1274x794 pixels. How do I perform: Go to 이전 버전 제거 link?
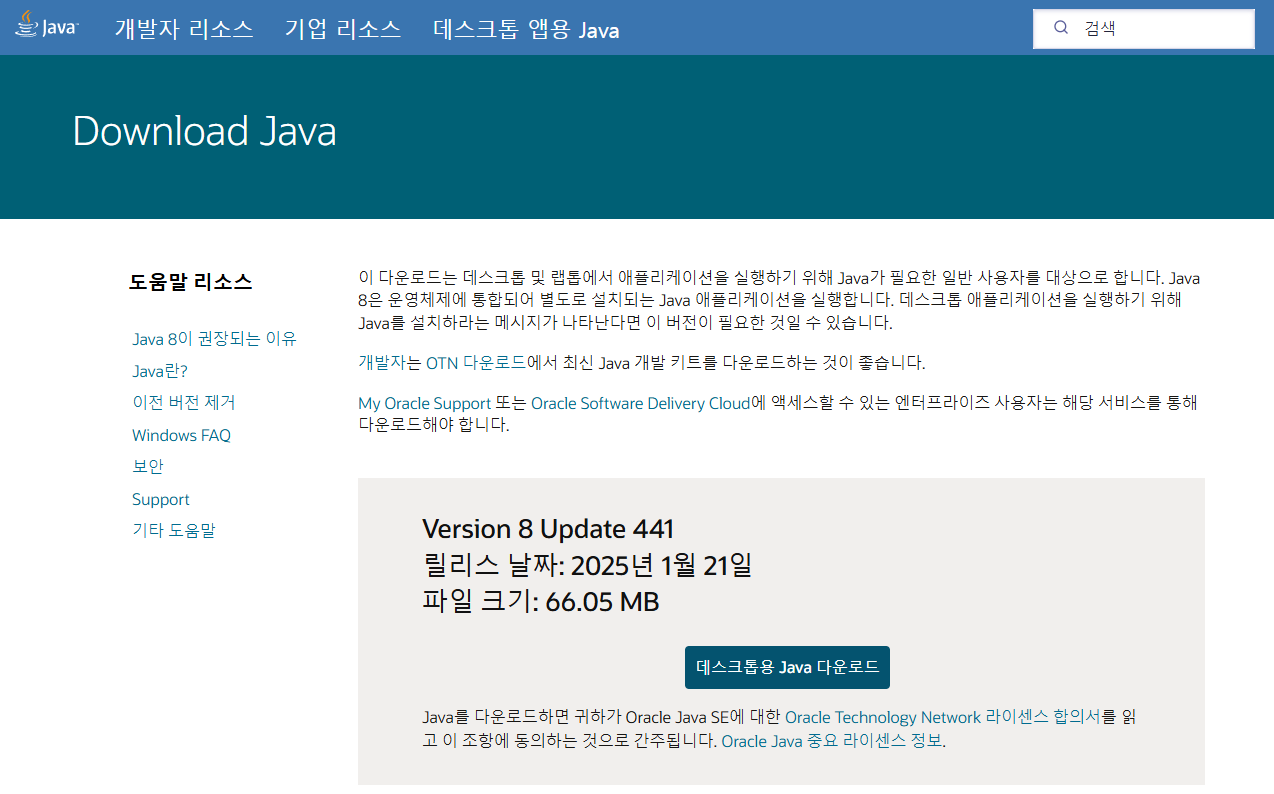tap(184, 403)
